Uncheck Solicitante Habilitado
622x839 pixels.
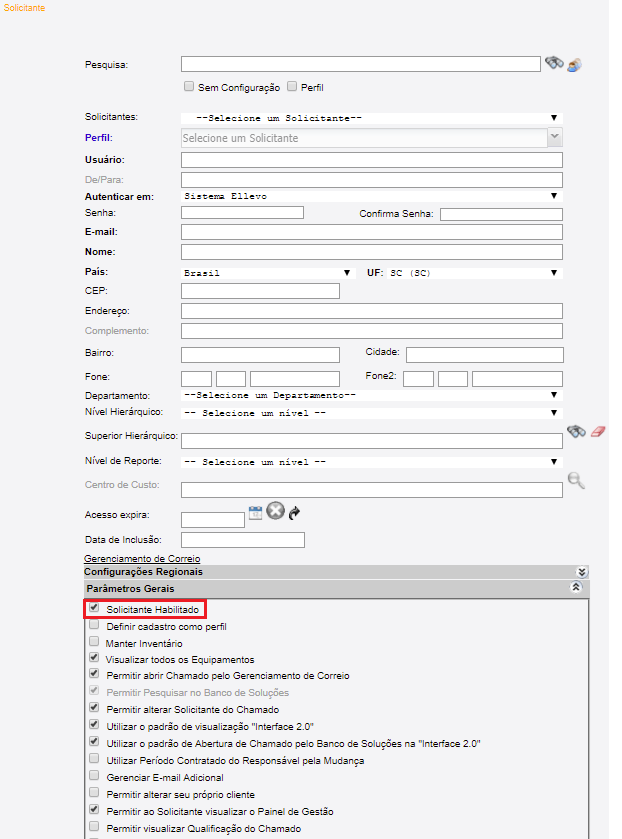coord(94,608)
